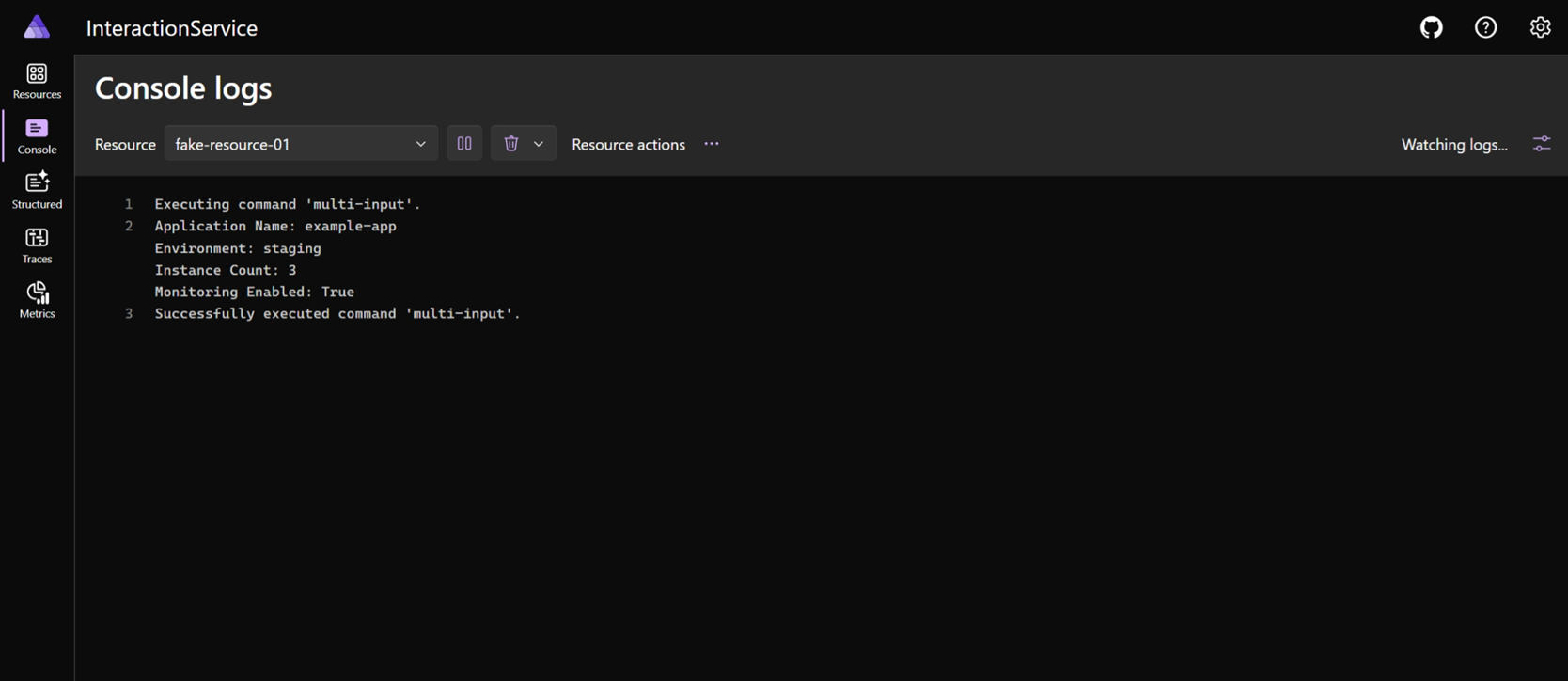Click the trash icon to clear logs
This screenshot has width=1568, height=681.
pyautogui.click(x=510, y=144)
